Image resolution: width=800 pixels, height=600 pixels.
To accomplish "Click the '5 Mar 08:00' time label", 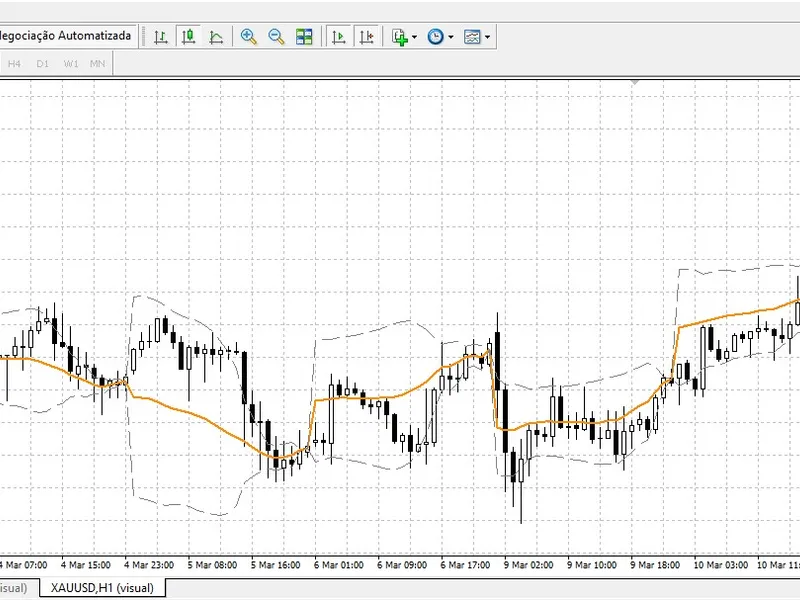I will [x=212, y=565].
